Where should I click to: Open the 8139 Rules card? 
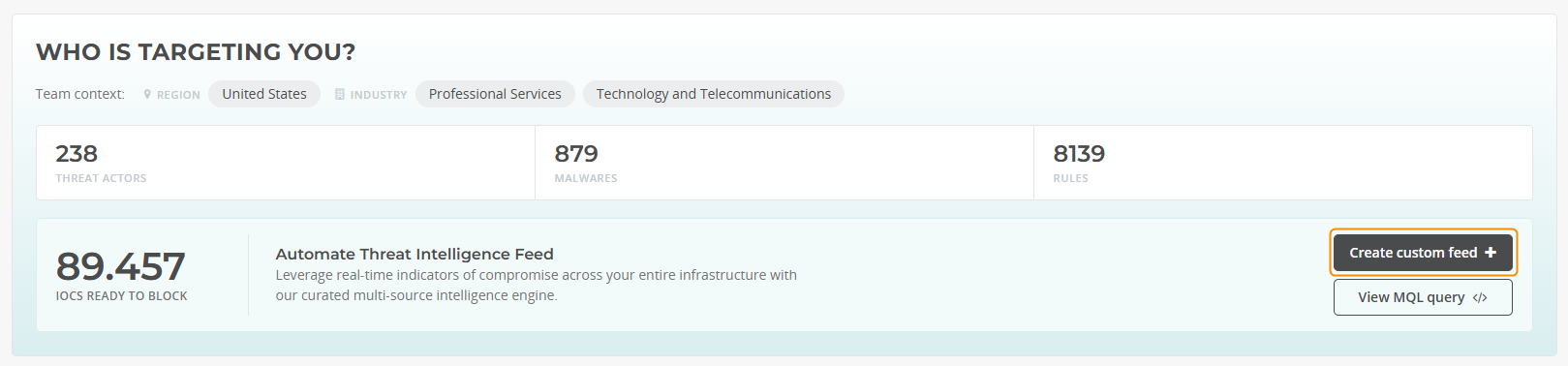[1283, 163]
